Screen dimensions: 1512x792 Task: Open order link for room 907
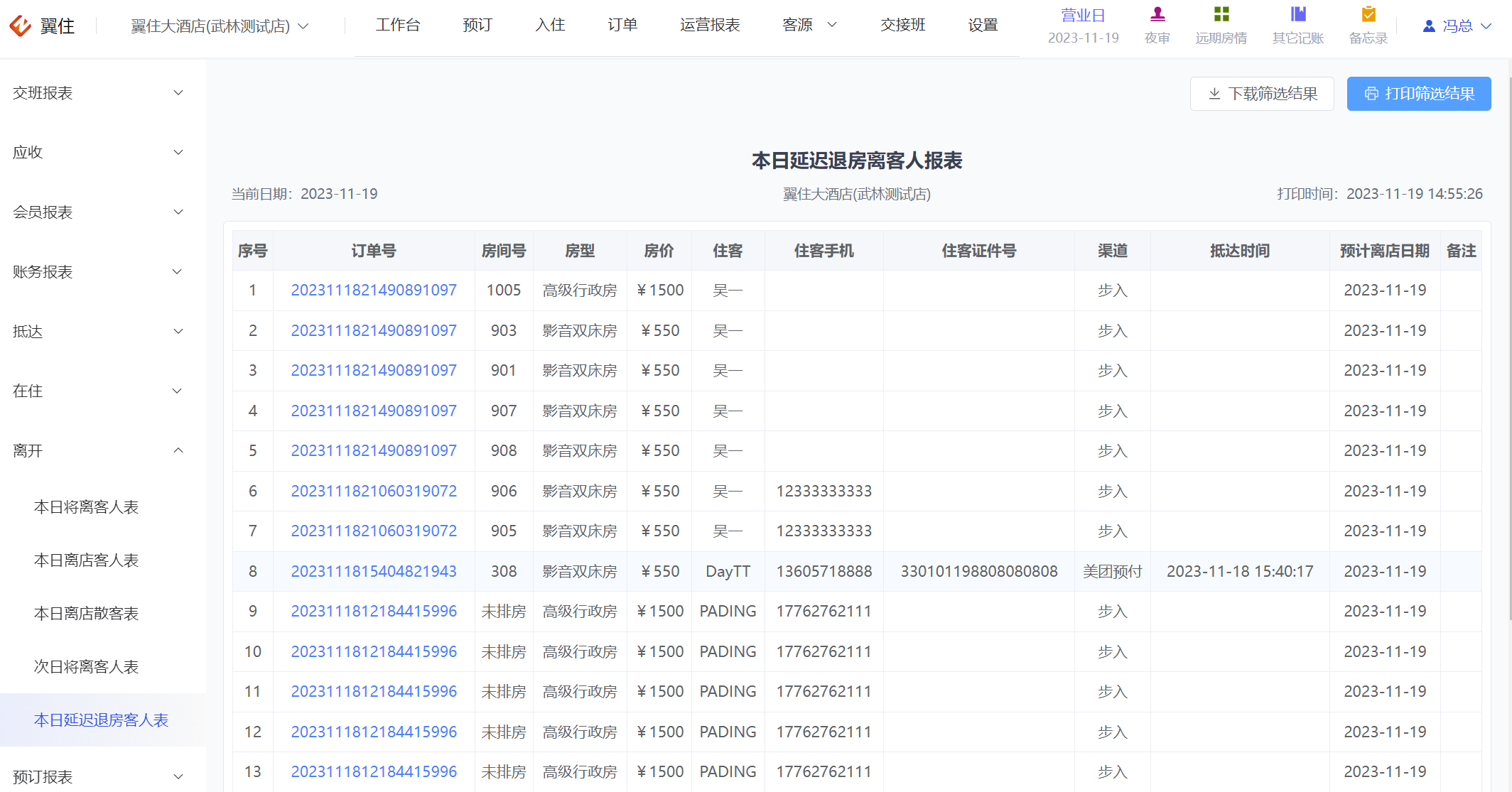tap(374, 411)
